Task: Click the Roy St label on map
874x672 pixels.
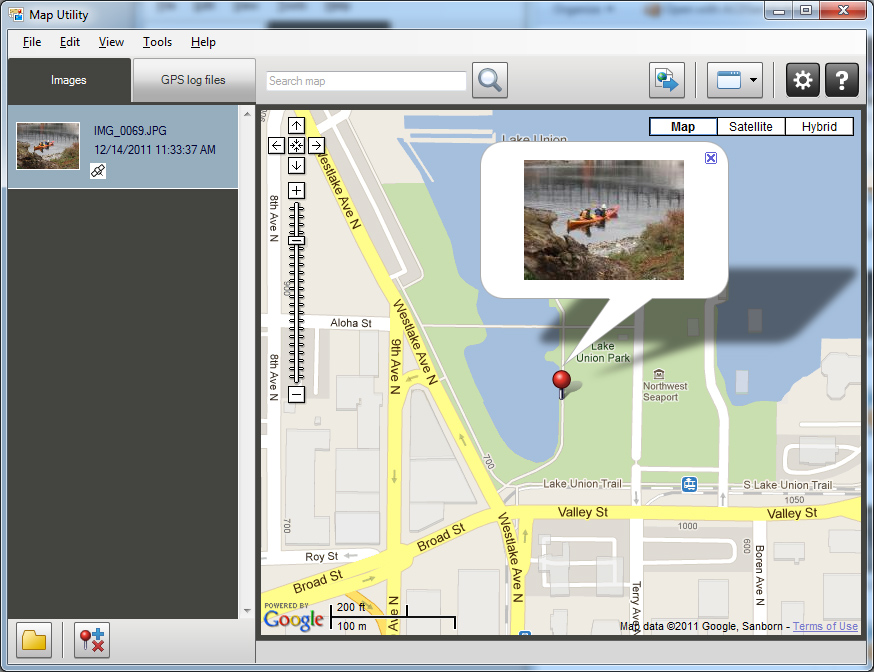Action: coord(322,556)
